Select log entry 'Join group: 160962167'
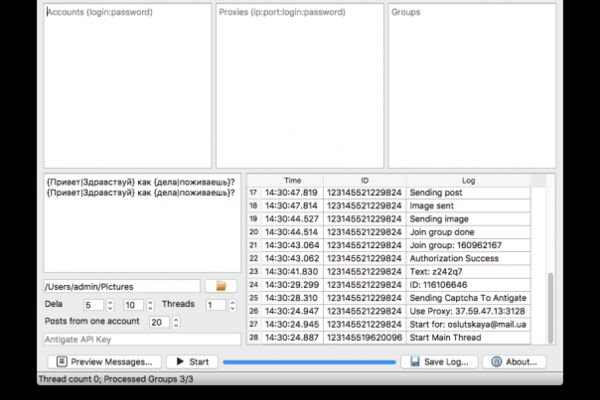The image size is (600, 400). [468, 245]
